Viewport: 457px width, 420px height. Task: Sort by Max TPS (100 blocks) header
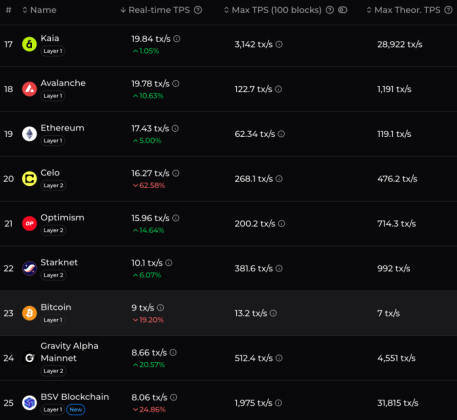point(273,10)
